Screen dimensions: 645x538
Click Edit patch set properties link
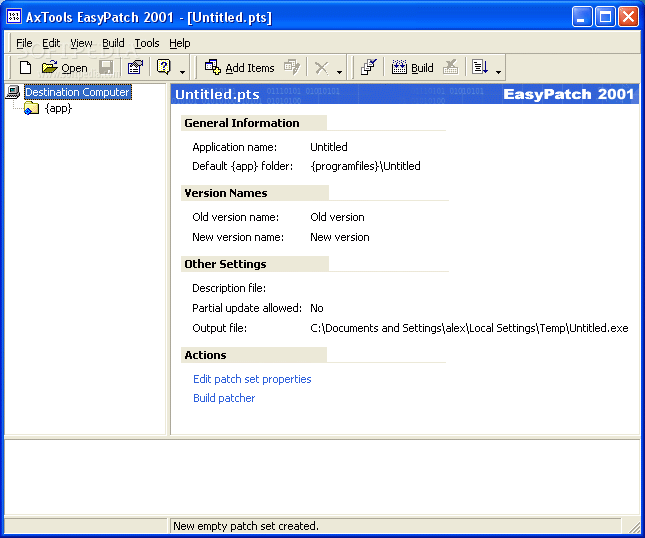point(252,379)
